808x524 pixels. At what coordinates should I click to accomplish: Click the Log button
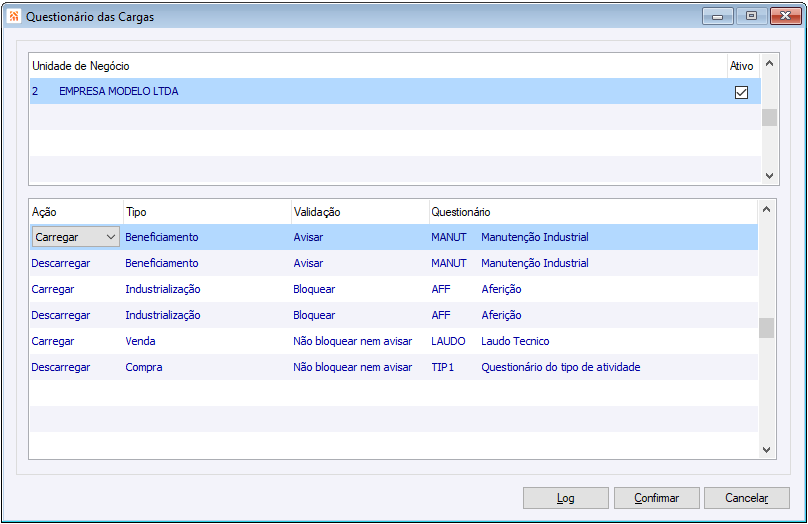coord(565,498)
